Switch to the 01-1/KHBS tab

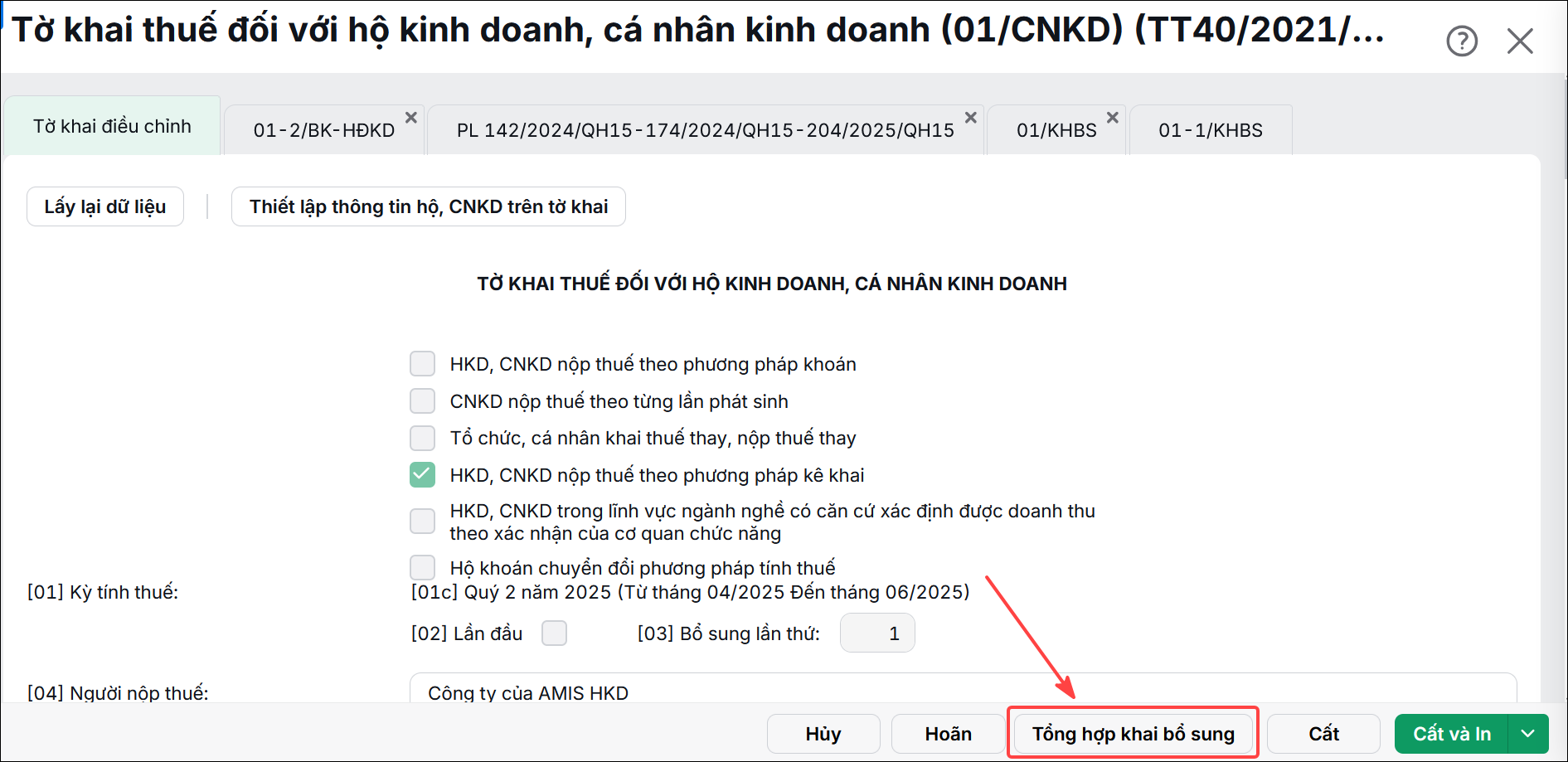(1211, 130)
